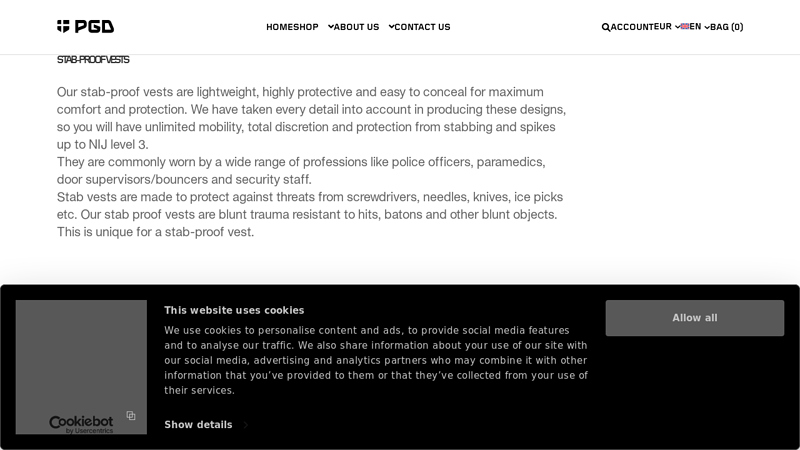Go to the HOME menu item
This screenshot has width=800, height=450.
[279, 27]
